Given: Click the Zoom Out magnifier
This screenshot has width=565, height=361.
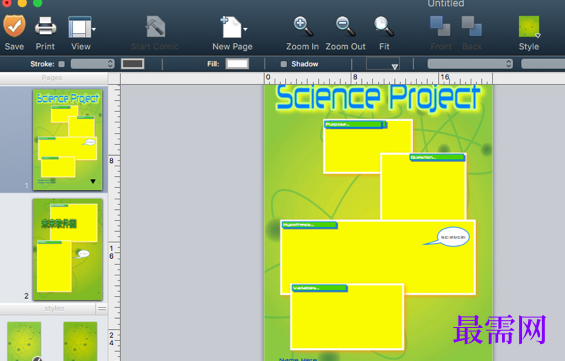Looking at the screenshot, I should 345,26.
